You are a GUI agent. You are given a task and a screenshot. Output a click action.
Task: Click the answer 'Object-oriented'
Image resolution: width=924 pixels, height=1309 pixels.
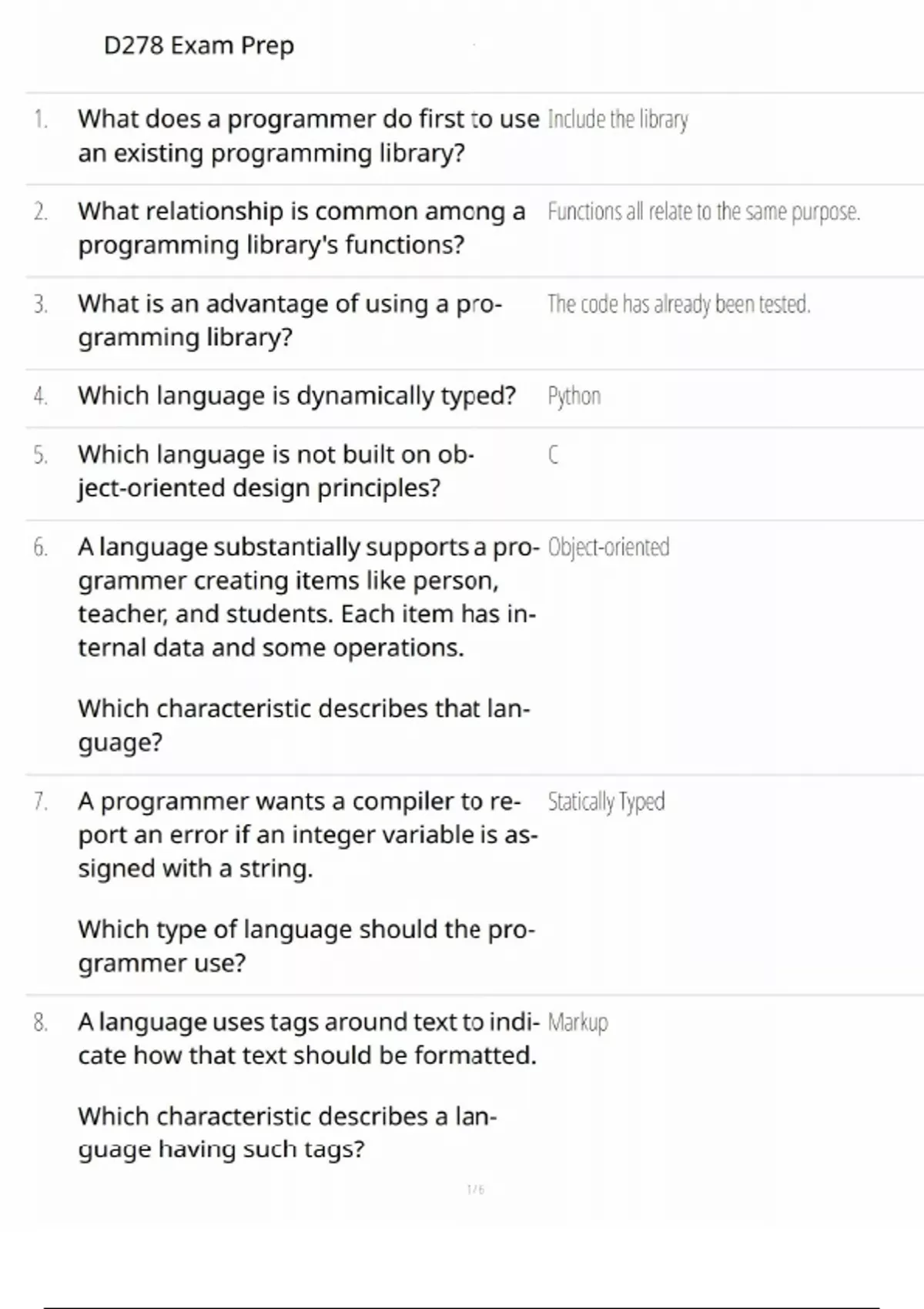tap(608, 547)
